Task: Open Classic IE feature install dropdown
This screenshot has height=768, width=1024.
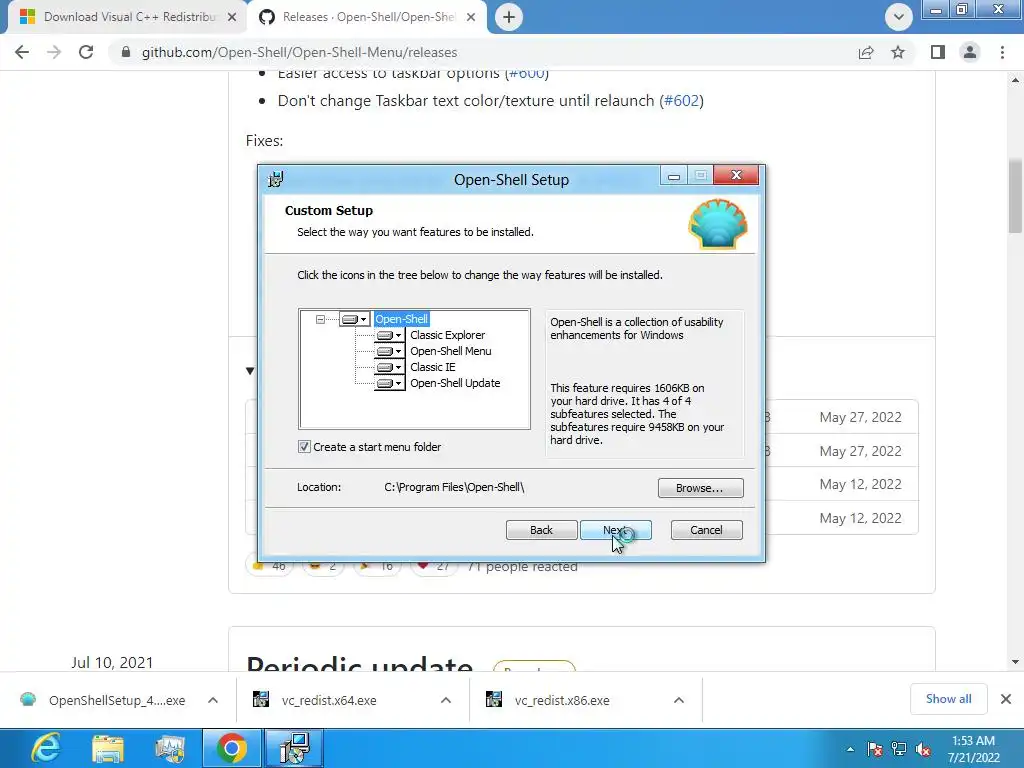Action: click(x=389, y=367)
